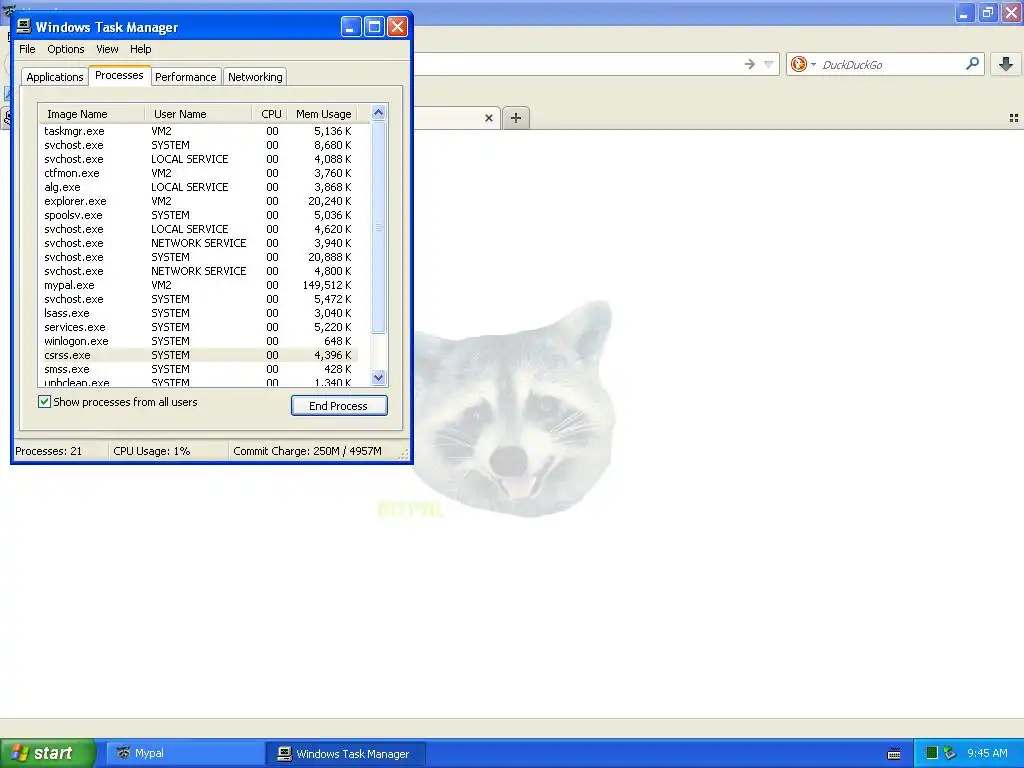The height and width of the screenshot is (768, 1024).
Task: Select svchost.exe using 20,888 K memory
Action: 198,257
